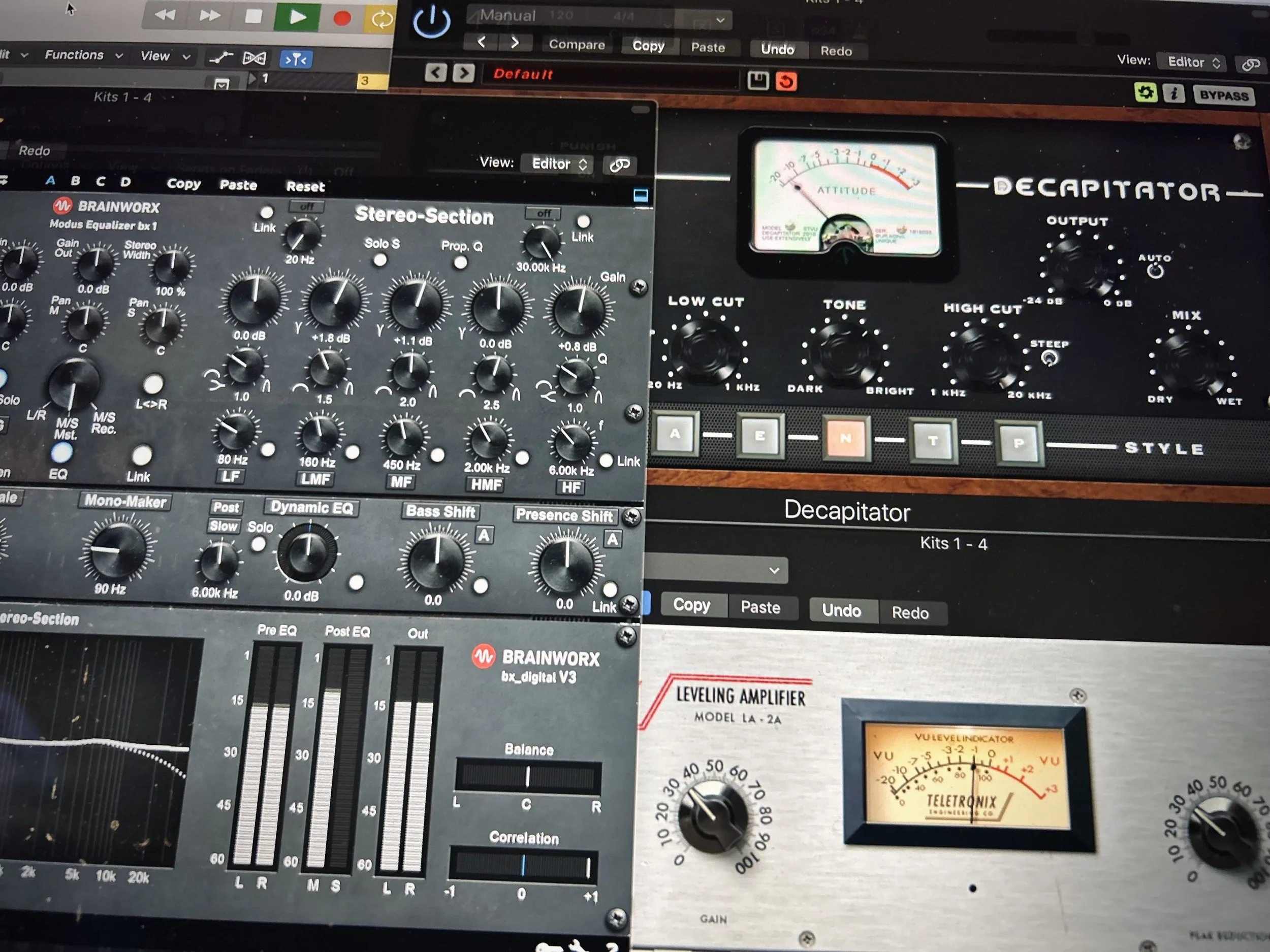Click Undo in the LA-2A plugin header
The width and height of the screenshot is (1270, 952).
click(x=841, y=611)
